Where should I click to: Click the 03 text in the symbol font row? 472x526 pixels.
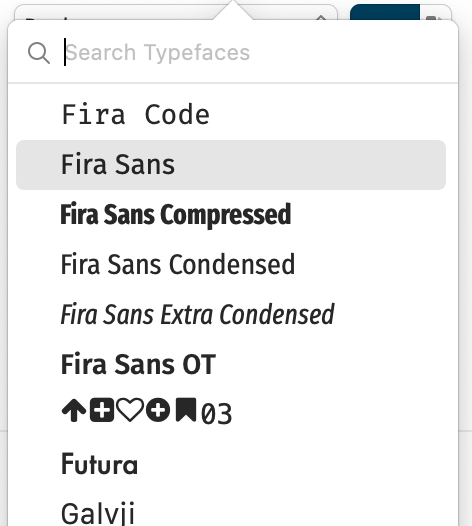pyautogui.click(x=216, y=414)
